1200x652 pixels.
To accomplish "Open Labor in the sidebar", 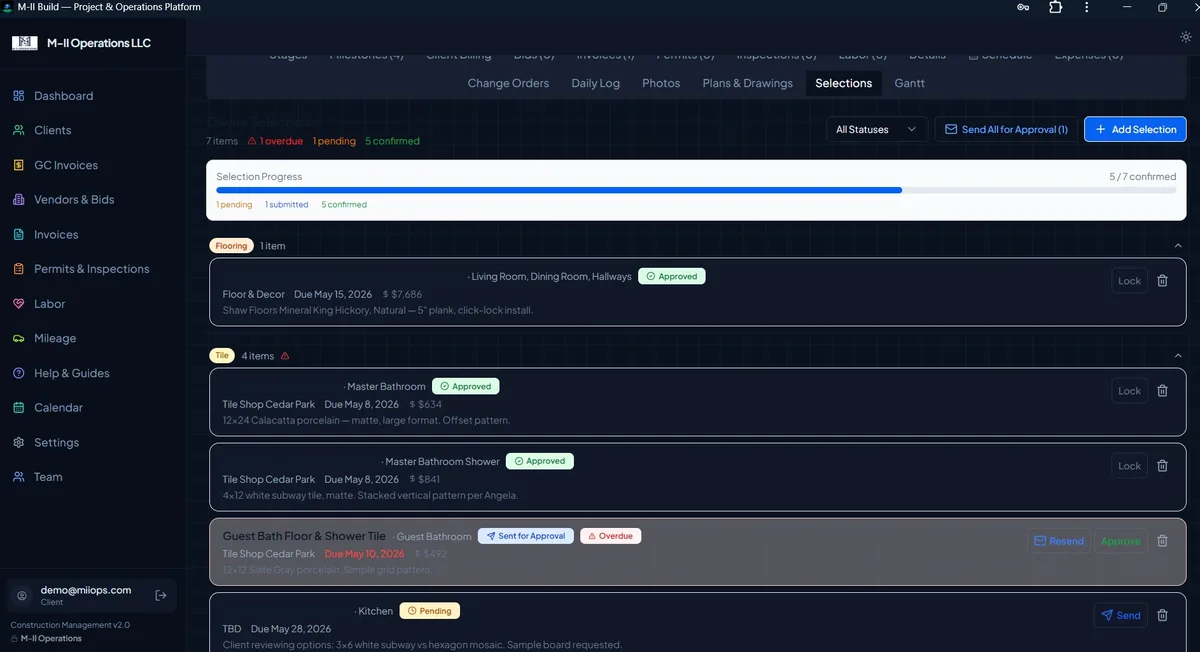I will click(50, 303).
